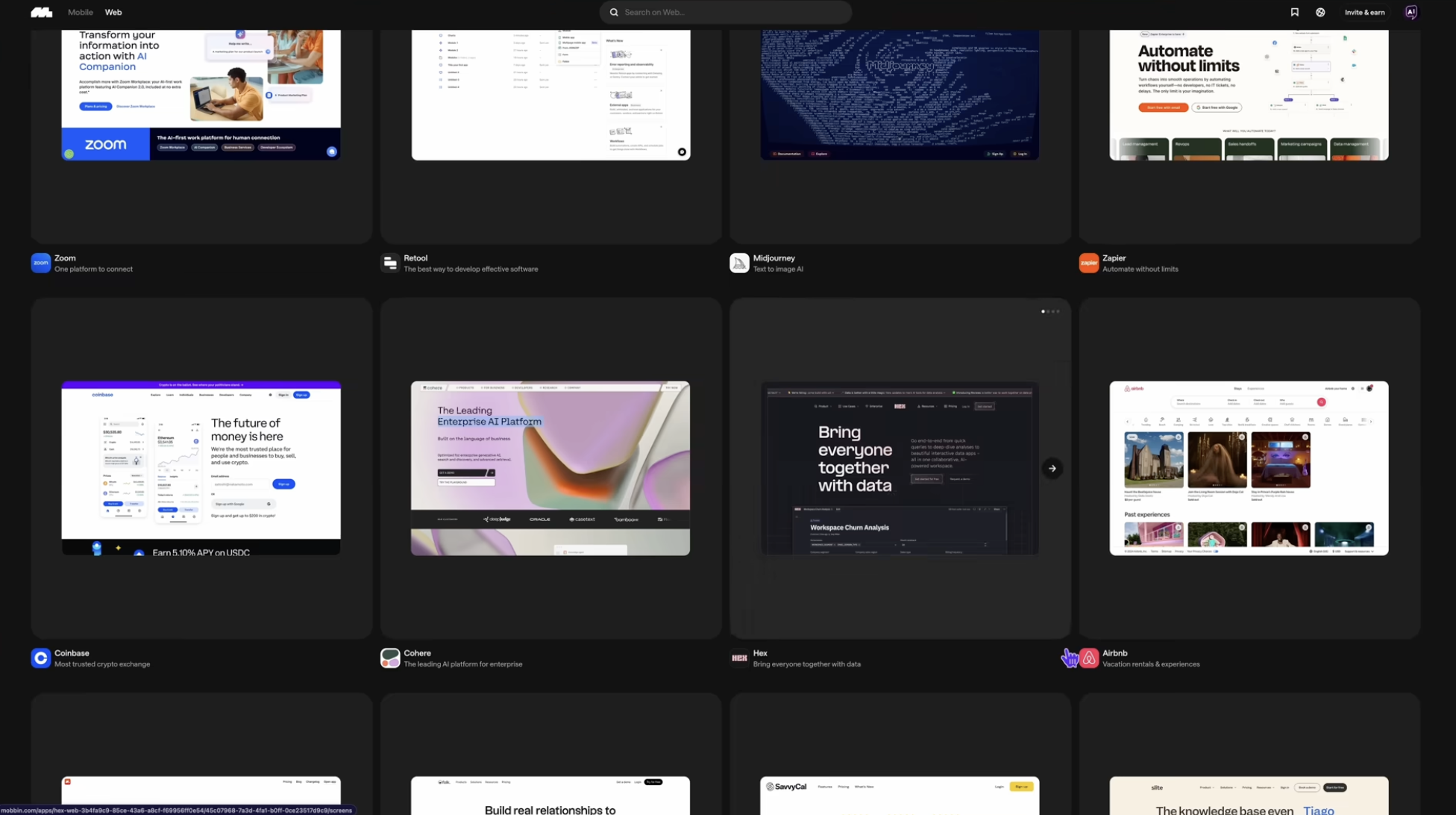The image size is (1456, 815).
Task: Click 'Text to image AI' description
Action: click(x=778, y=269)
